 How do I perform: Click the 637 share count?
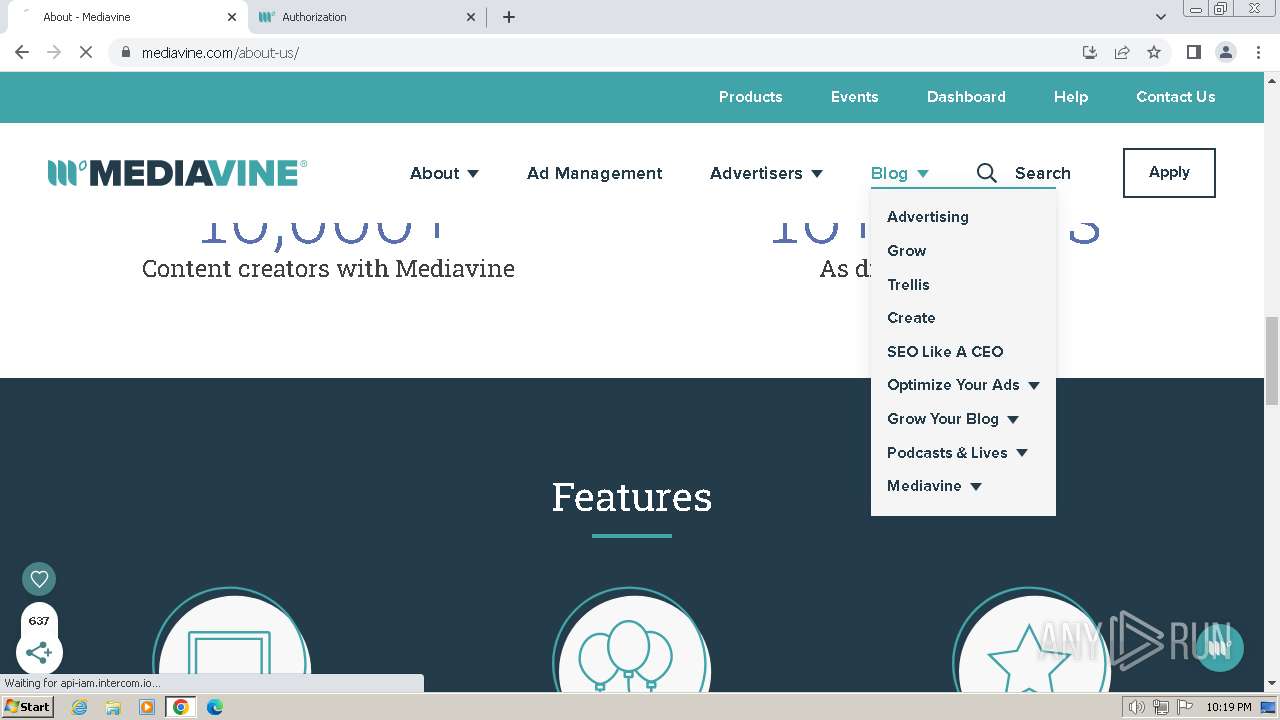pos(39,621)
